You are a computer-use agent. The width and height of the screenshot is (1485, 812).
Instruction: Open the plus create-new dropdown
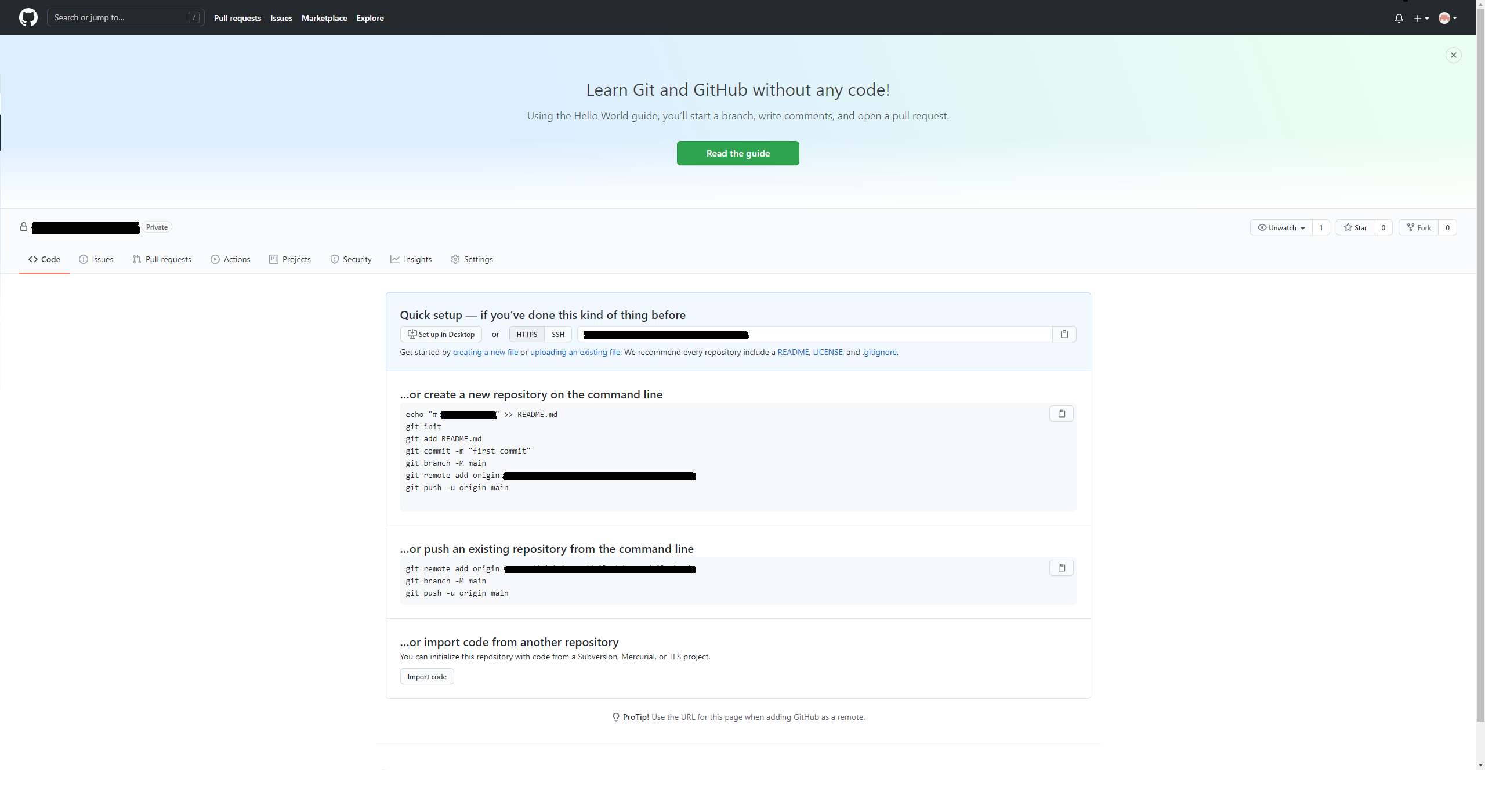pos(1421,19)
